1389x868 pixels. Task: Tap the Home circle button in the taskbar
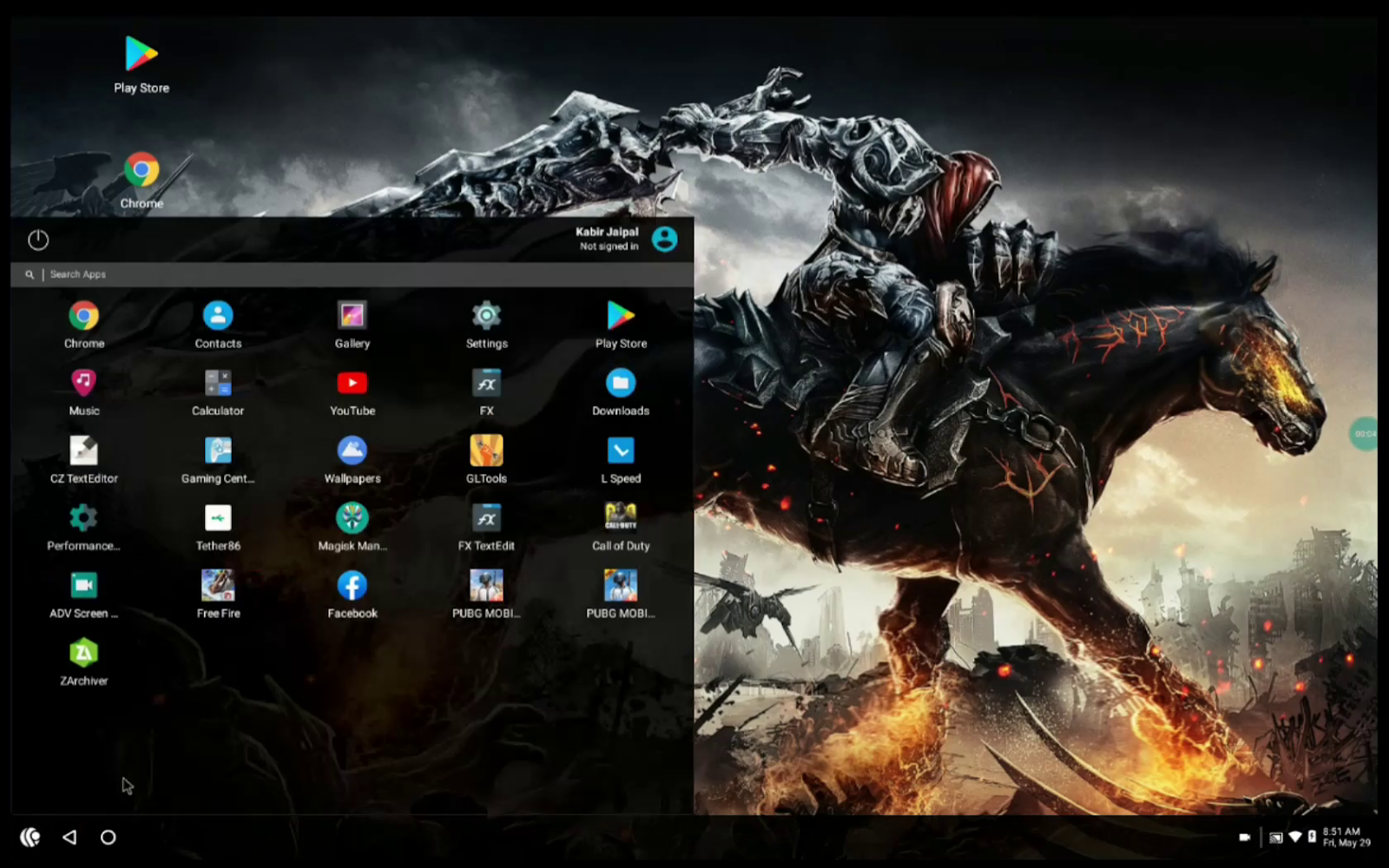[108, 838]
